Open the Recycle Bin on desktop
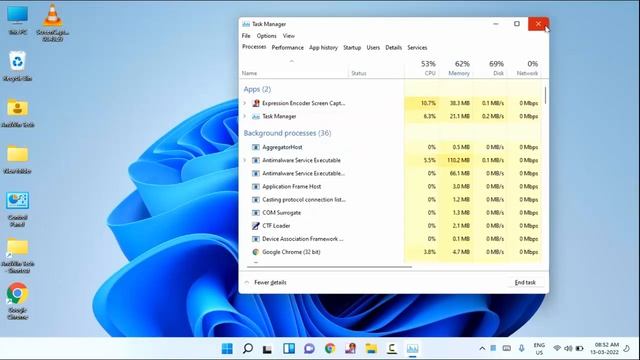This screenshot has width=640, height=360. pyautogui.click(x=18, y=65)
